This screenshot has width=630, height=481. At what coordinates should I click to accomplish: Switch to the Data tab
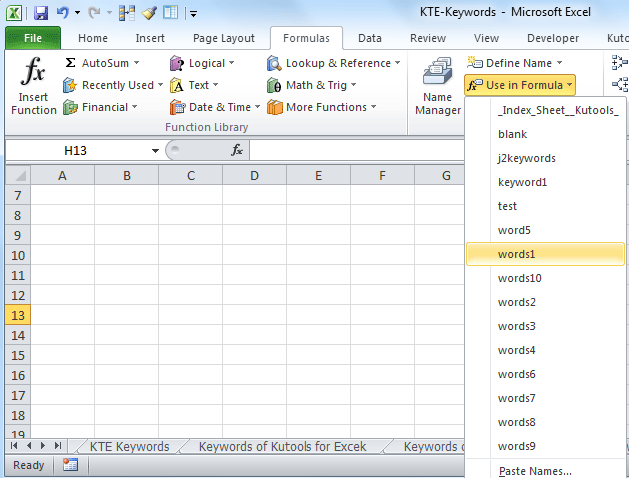point(370,38)
